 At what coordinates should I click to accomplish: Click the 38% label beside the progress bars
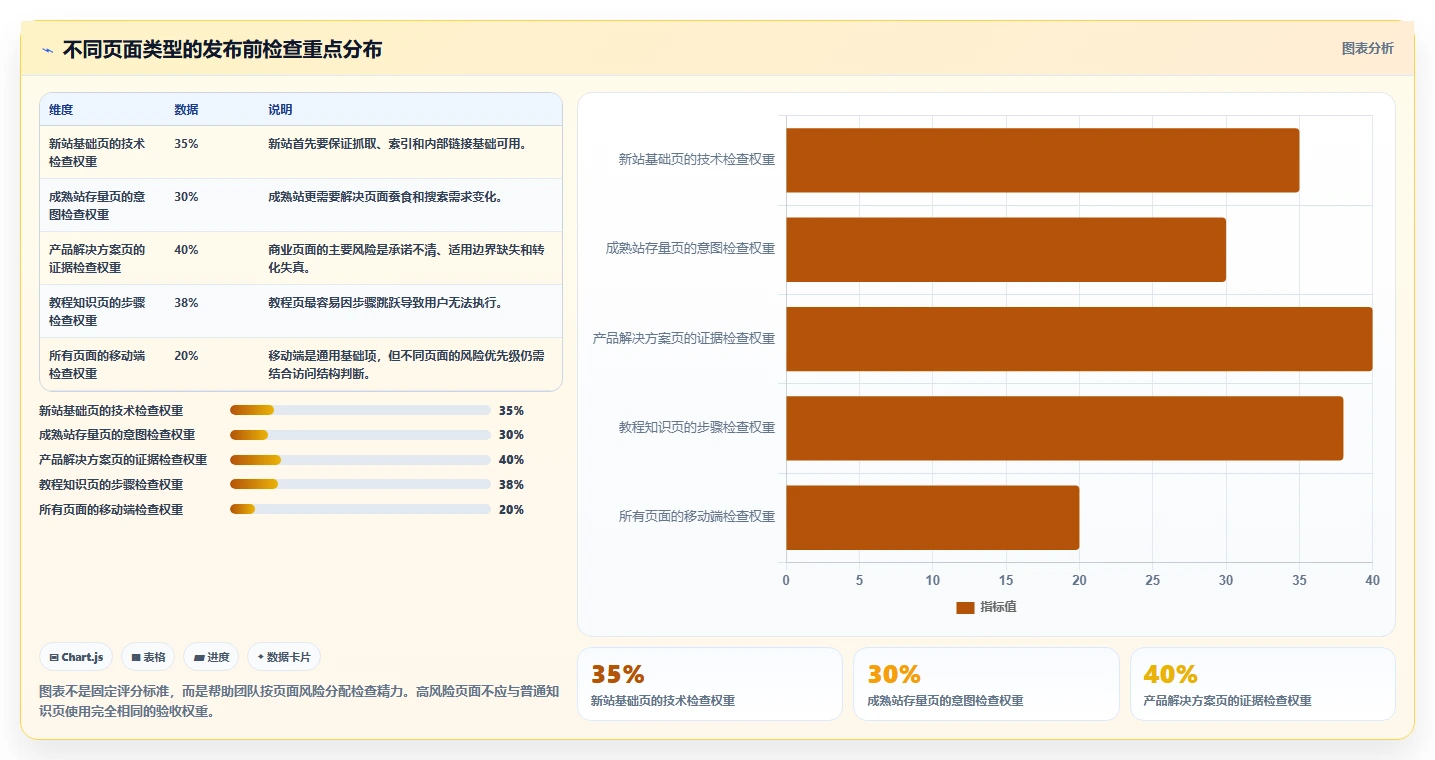pyautogui.click(x=511, y=484)
